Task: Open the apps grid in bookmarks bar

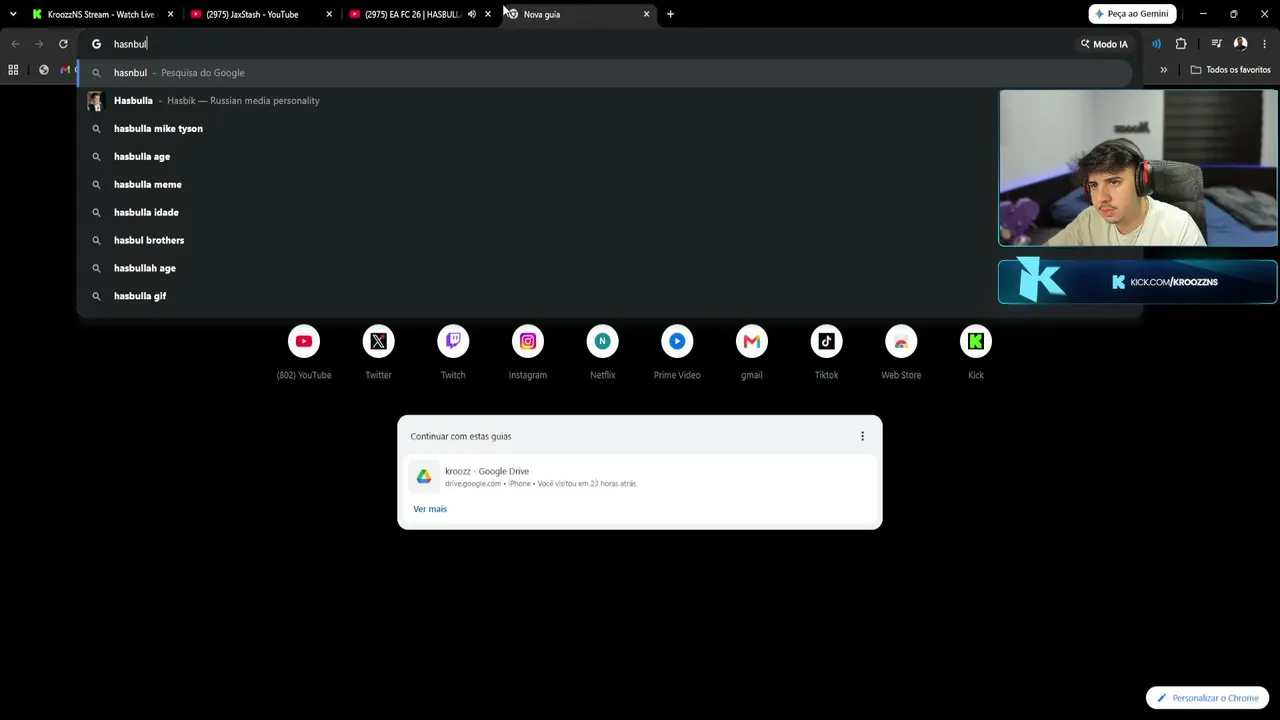Action: click(x=13, y=70)
